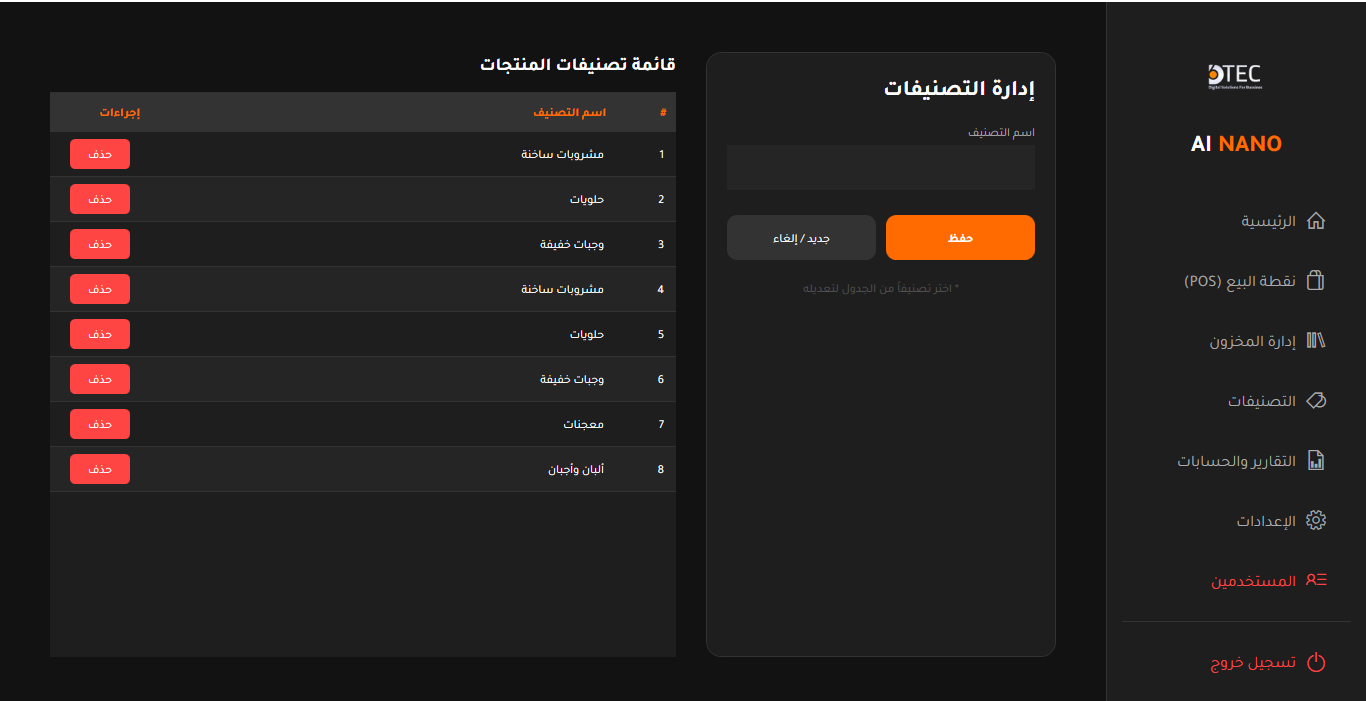
Task: Click the اسم التصنيف input field
Action: point(880,167)
